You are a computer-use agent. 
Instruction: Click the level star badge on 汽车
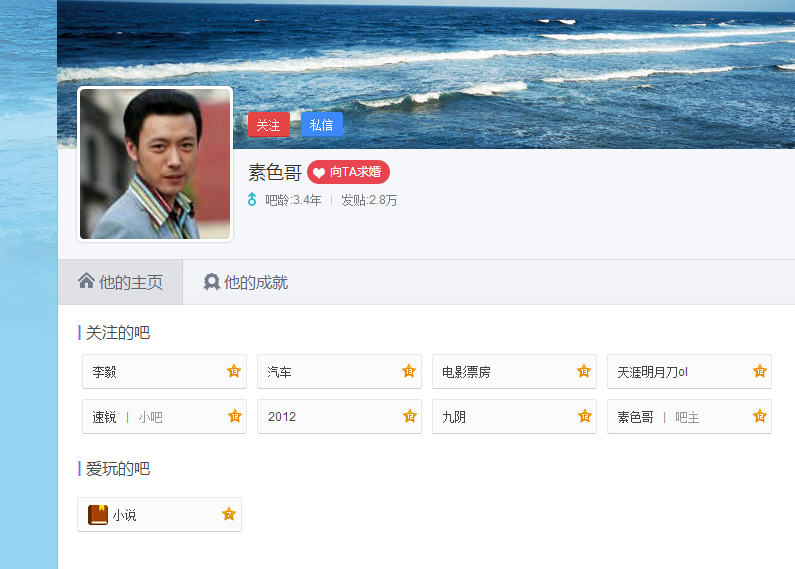tap(409, 371)
